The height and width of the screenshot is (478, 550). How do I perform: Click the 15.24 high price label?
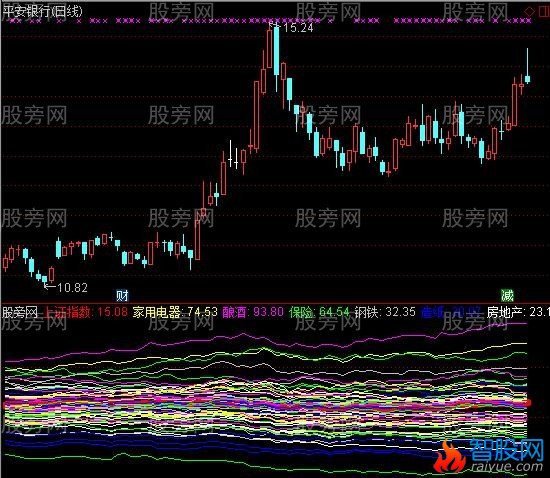(x=298, y=28)
